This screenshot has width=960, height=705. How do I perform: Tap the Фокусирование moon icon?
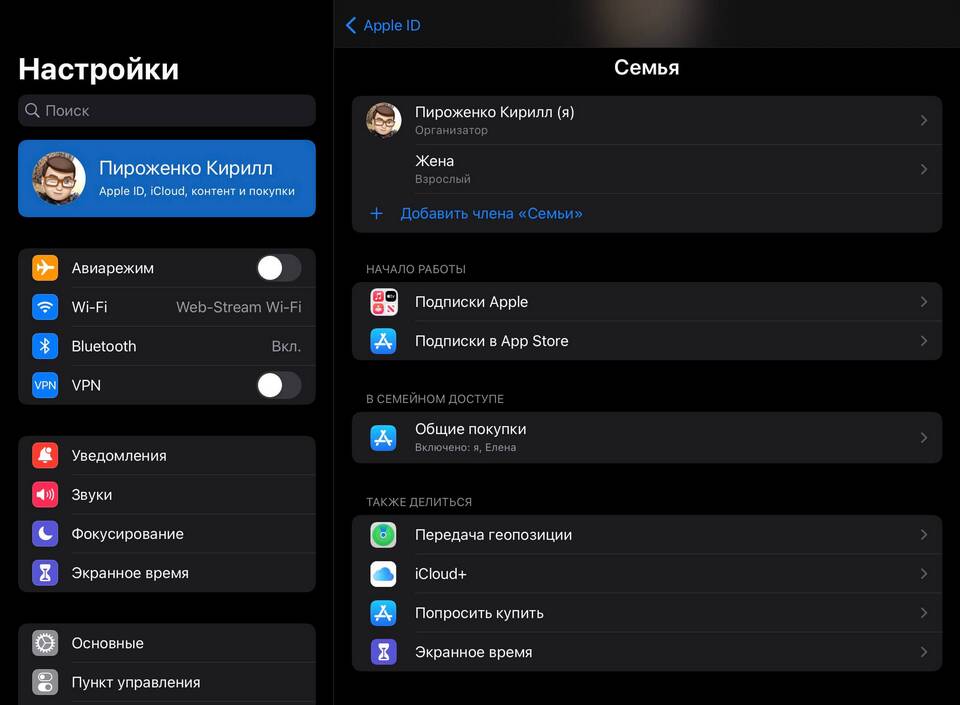[x=45, y=534]
